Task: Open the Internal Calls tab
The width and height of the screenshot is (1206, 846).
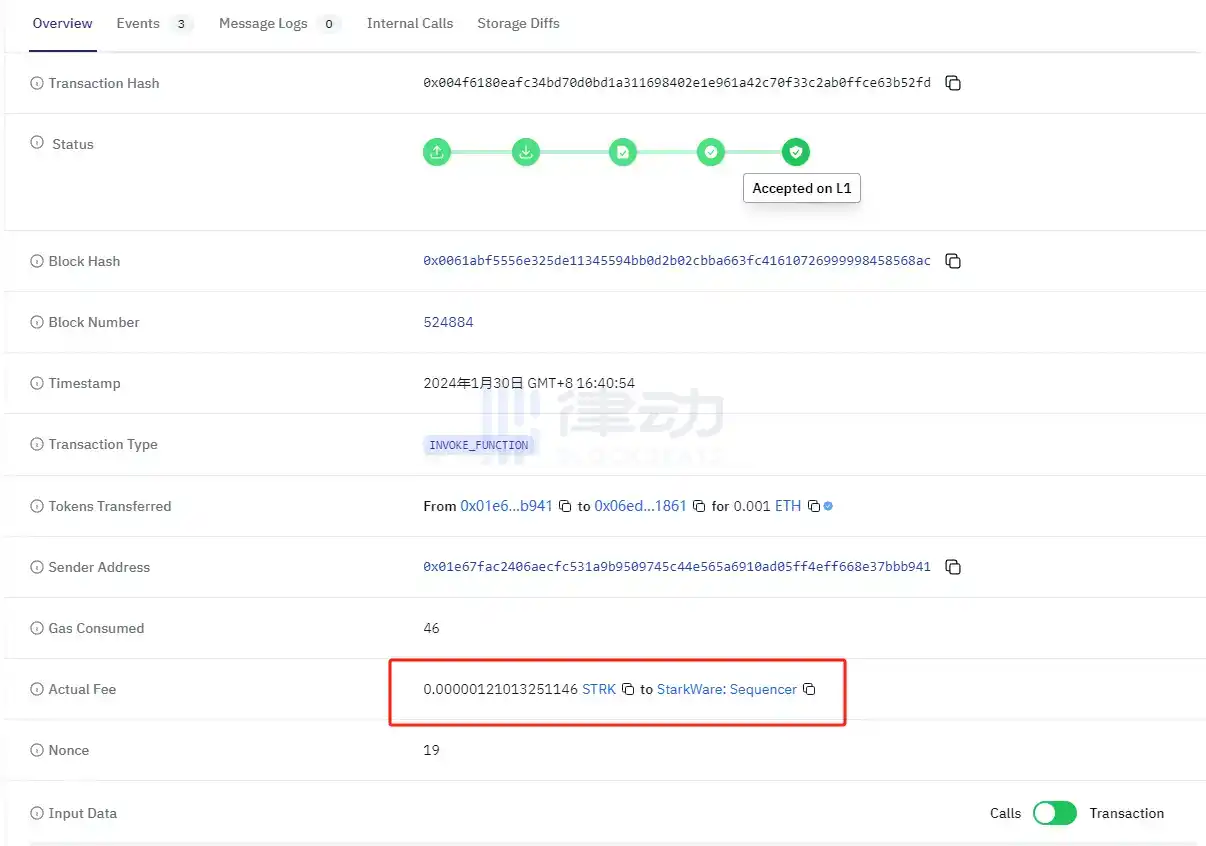Action: pos(409,23)
